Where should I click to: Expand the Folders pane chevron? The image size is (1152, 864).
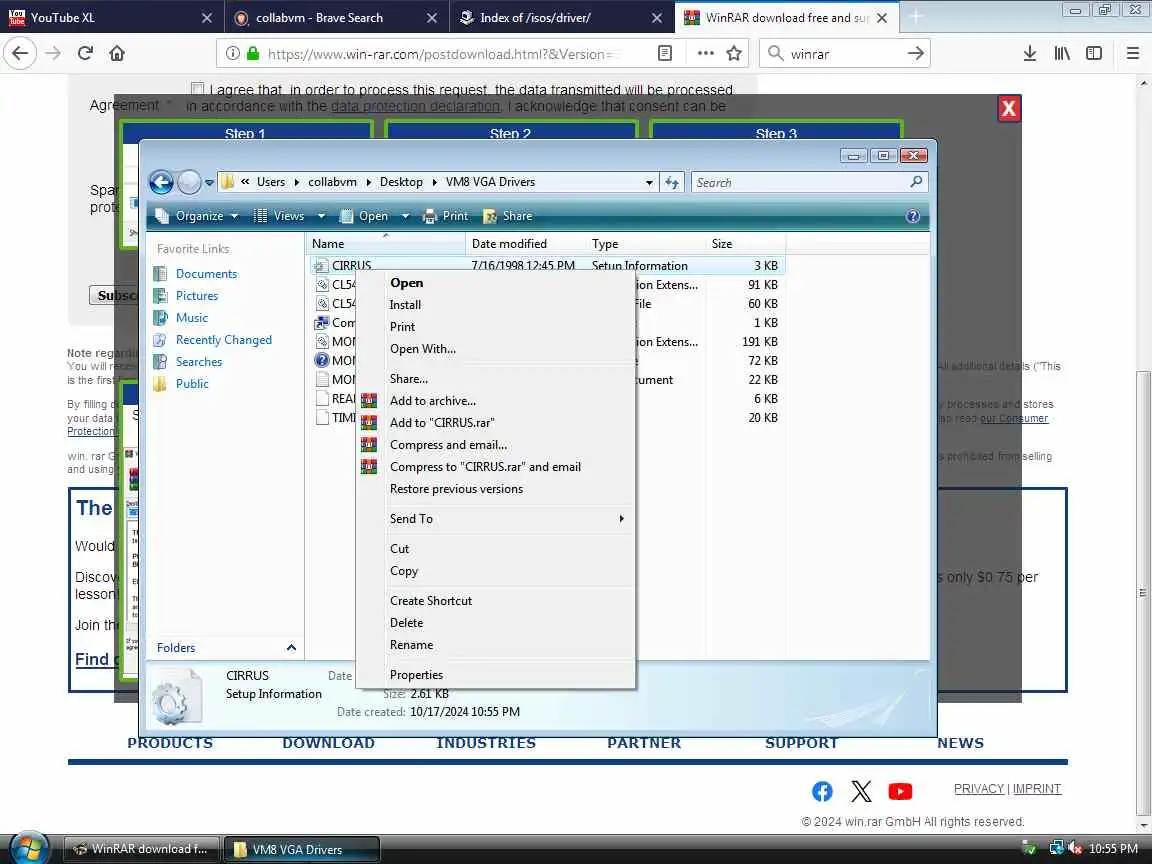[x=291, y=648]
